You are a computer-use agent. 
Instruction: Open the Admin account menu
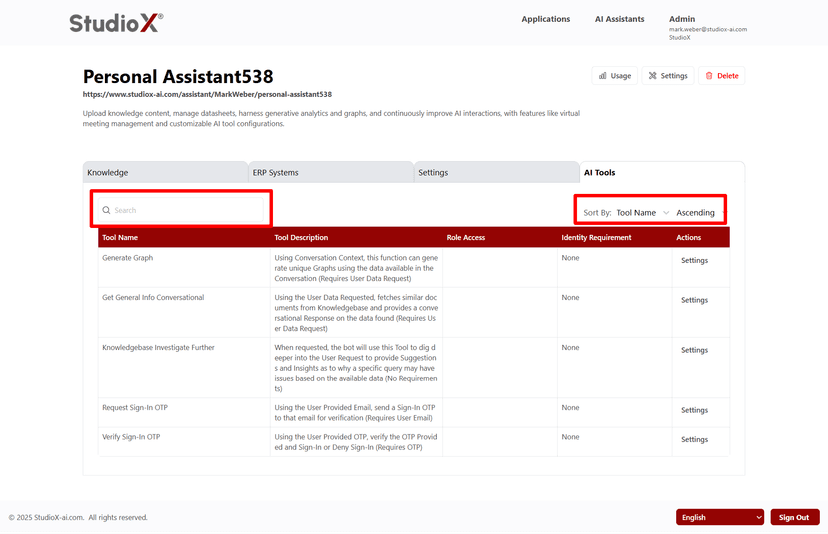682,19
